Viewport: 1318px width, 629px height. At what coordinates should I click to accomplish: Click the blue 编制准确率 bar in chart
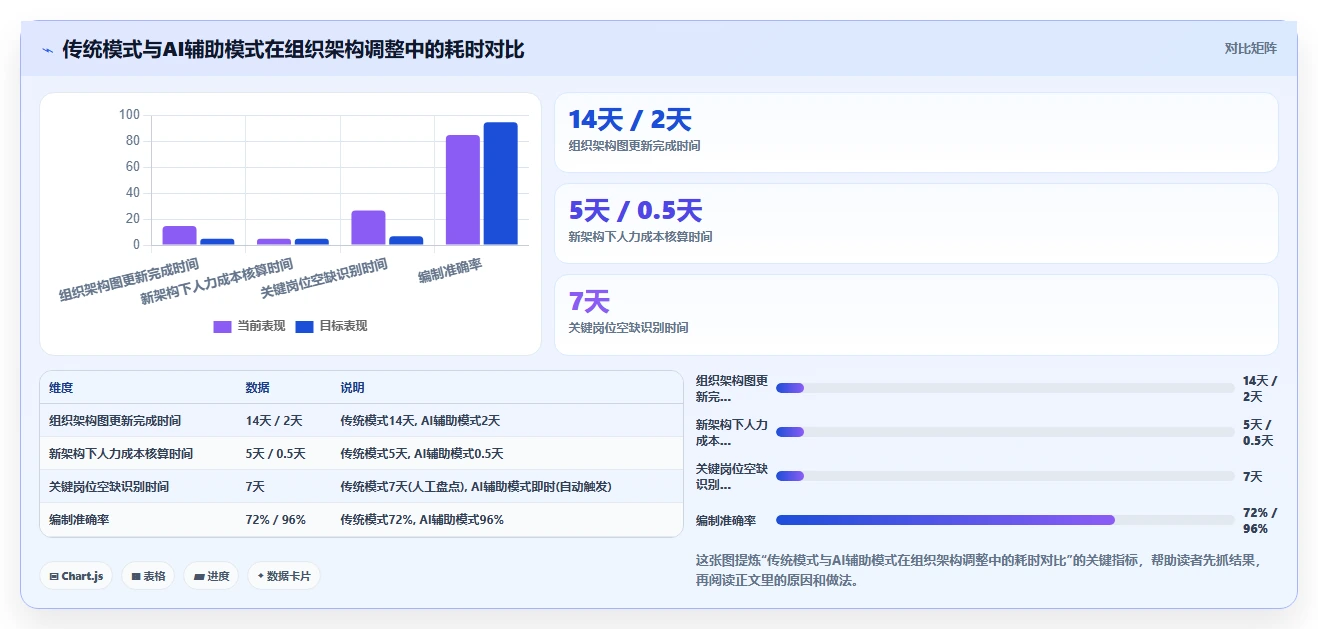coord(501,184)
